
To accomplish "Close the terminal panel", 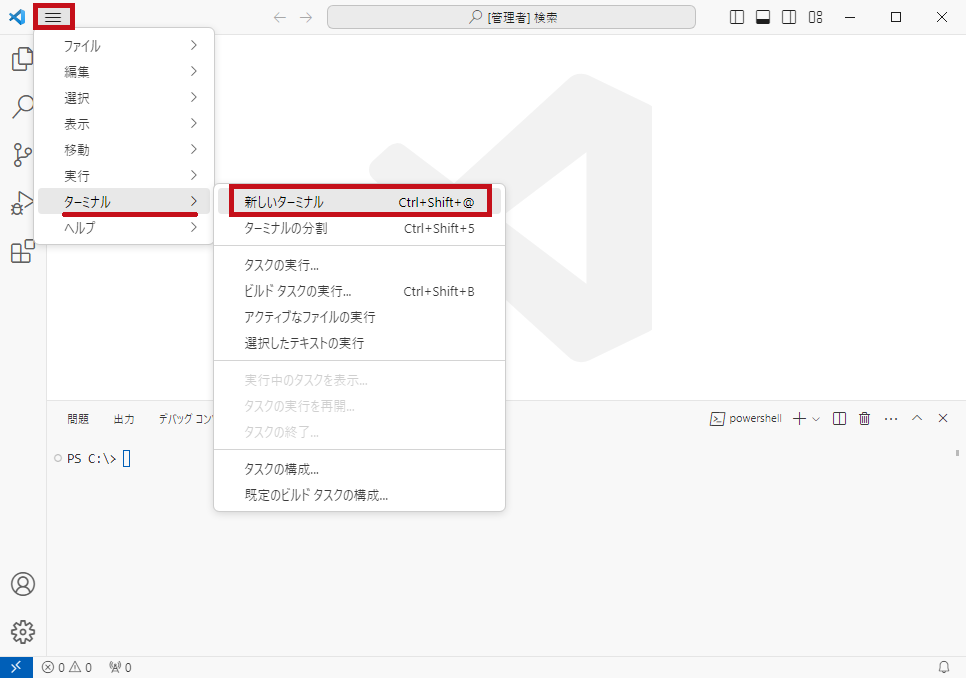I will coord(943,418).
